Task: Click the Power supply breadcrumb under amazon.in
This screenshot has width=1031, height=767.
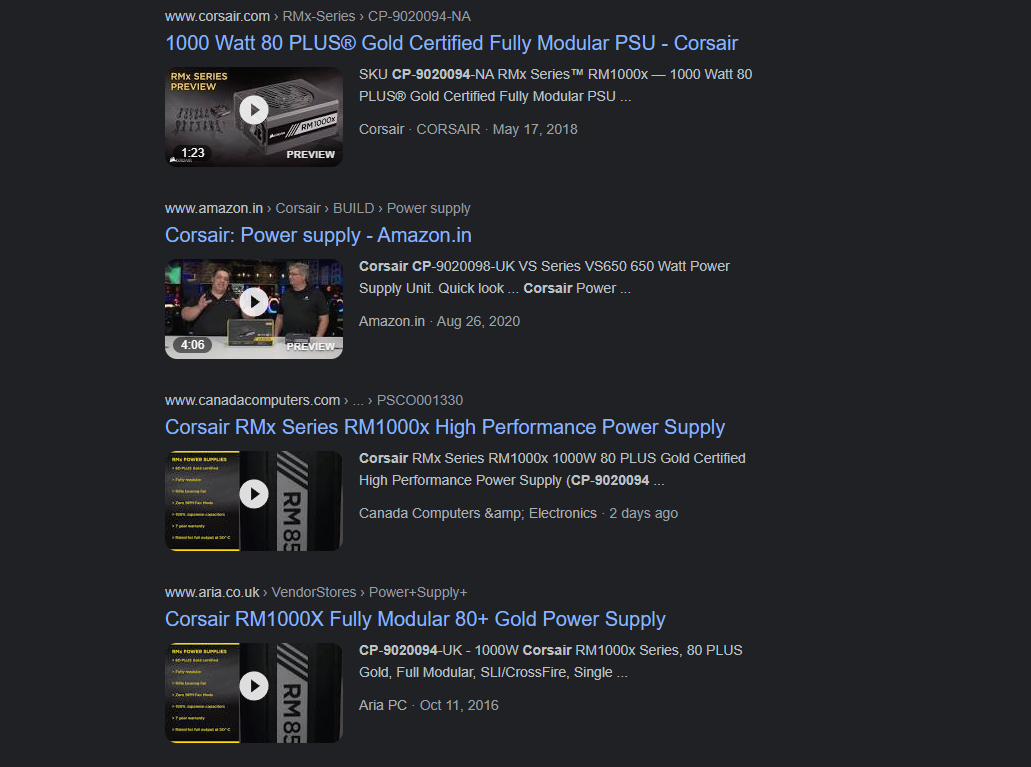Action: point(429,209)
